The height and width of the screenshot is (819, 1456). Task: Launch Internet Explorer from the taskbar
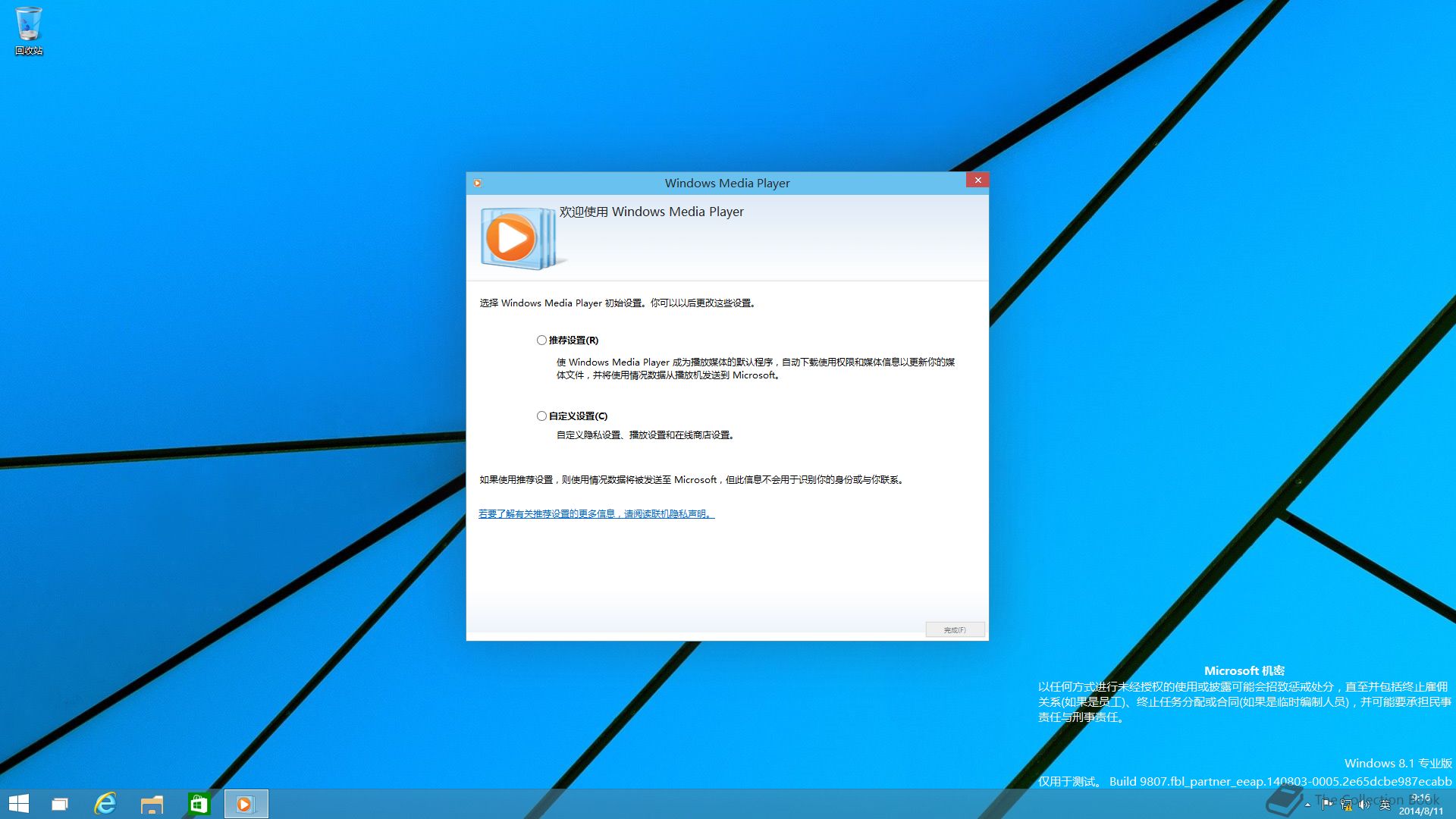(x=105, y=804)
